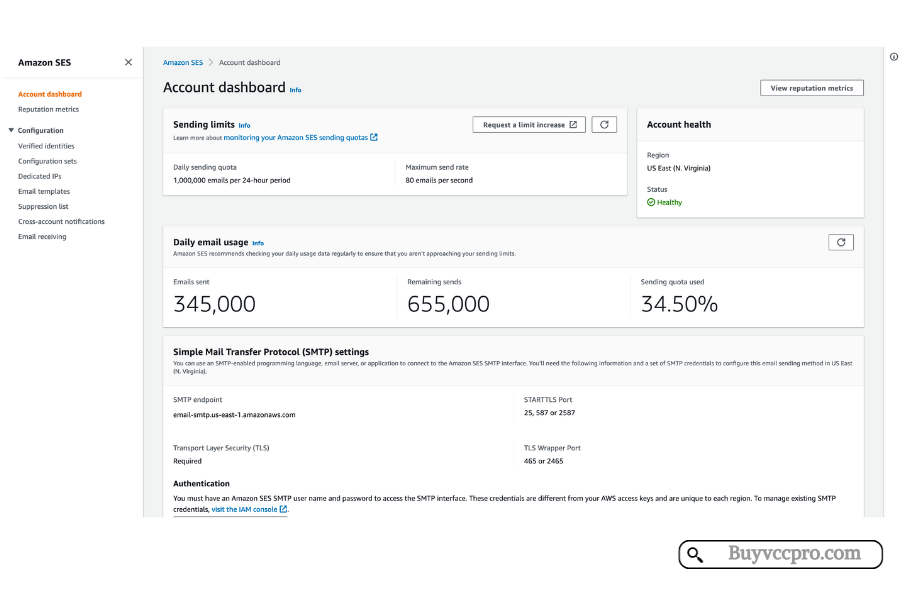Open Account dashboard in sidebar
The width and height of the screenshot is (900, 600).
tap(50, 94)
